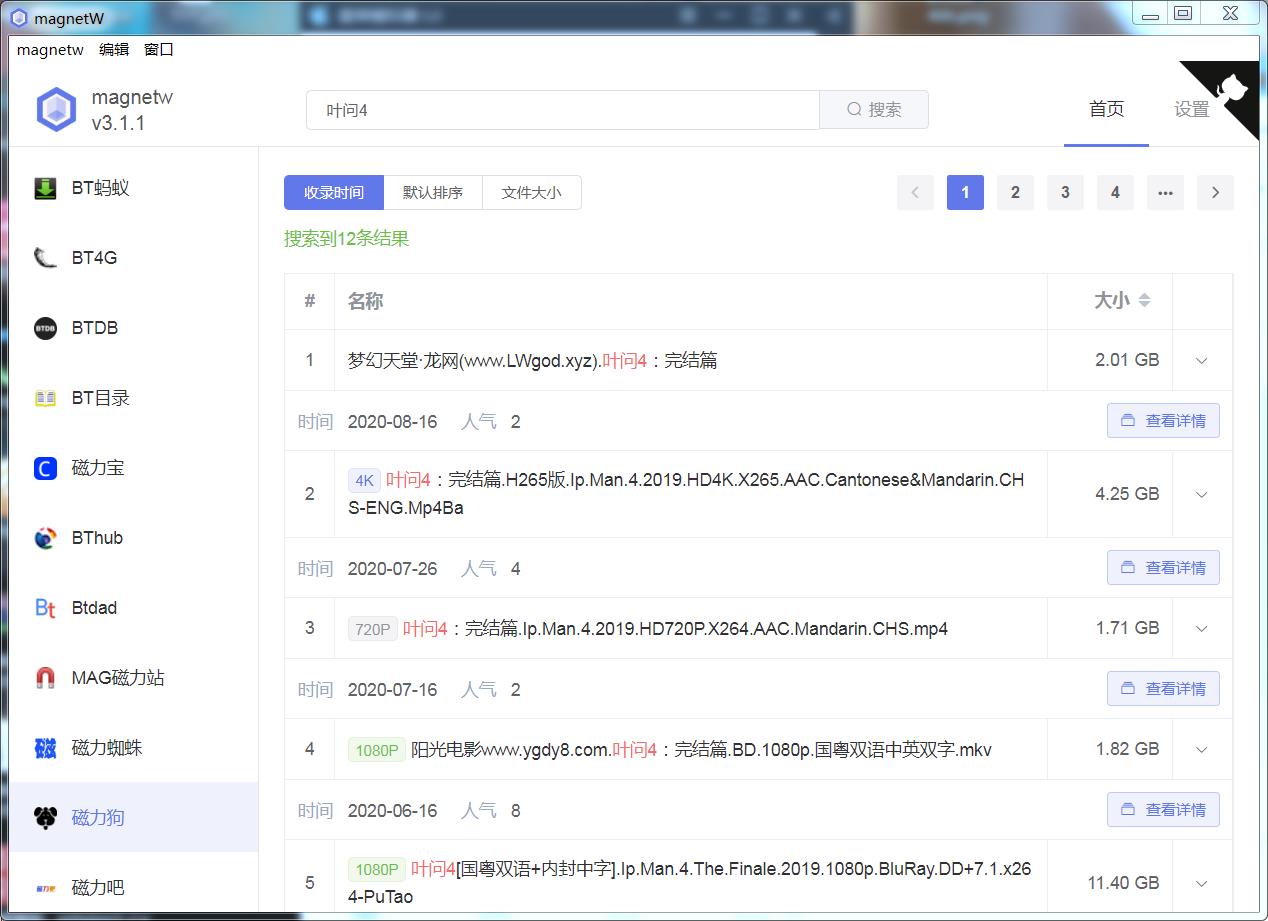Click the 1080P tag on PuTao result
The height and width of the screenshot is (921, 1268).
click(377, 870)
